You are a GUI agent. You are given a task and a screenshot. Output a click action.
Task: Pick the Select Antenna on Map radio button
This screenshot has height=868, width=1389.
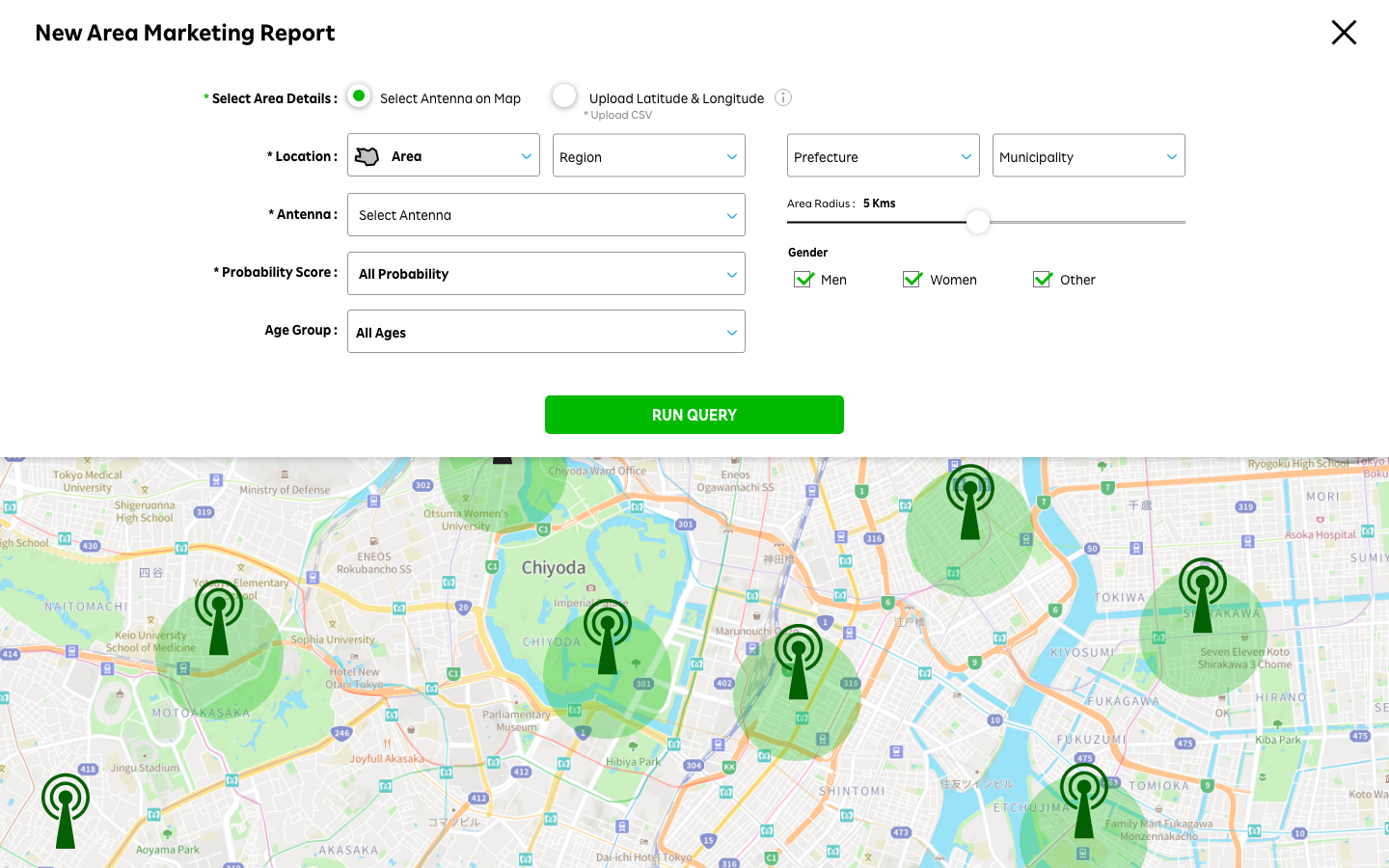coord(359,96)
